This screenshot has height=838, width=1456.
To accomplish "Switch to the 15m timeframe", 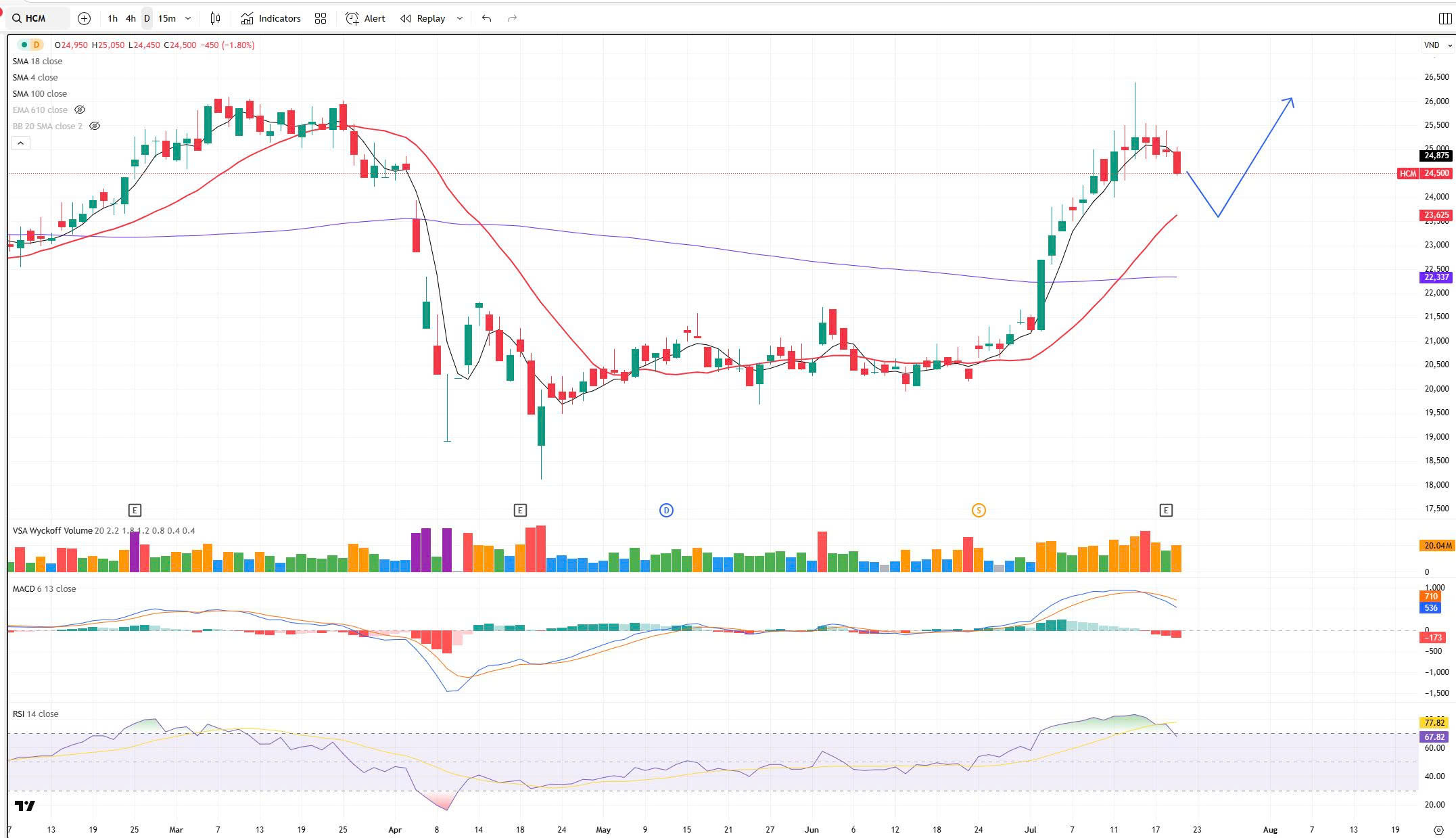I will click(x=167, y=18).
